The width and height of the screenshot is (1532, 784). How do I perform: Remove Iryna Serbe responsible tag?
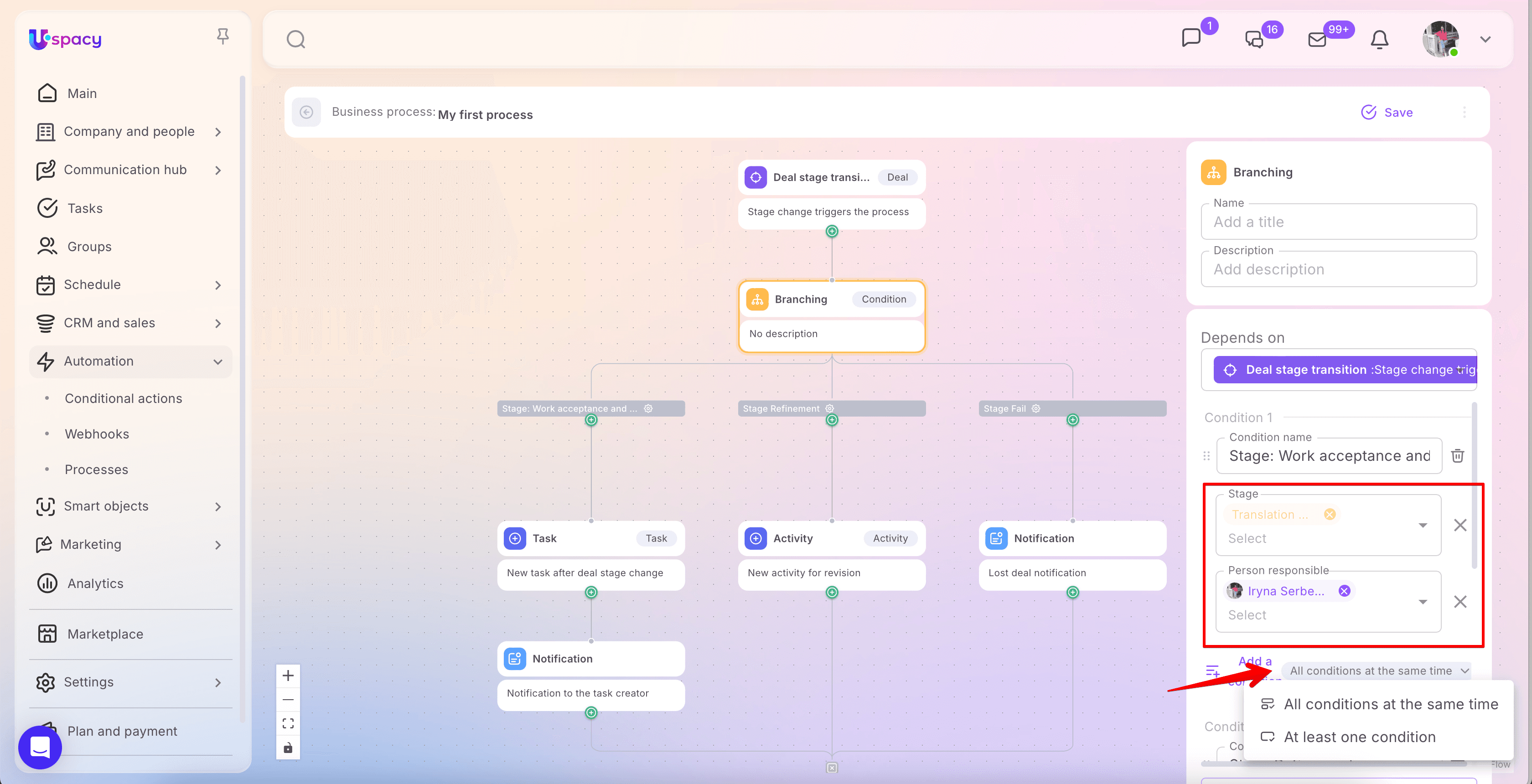[x=1344, y=591]
